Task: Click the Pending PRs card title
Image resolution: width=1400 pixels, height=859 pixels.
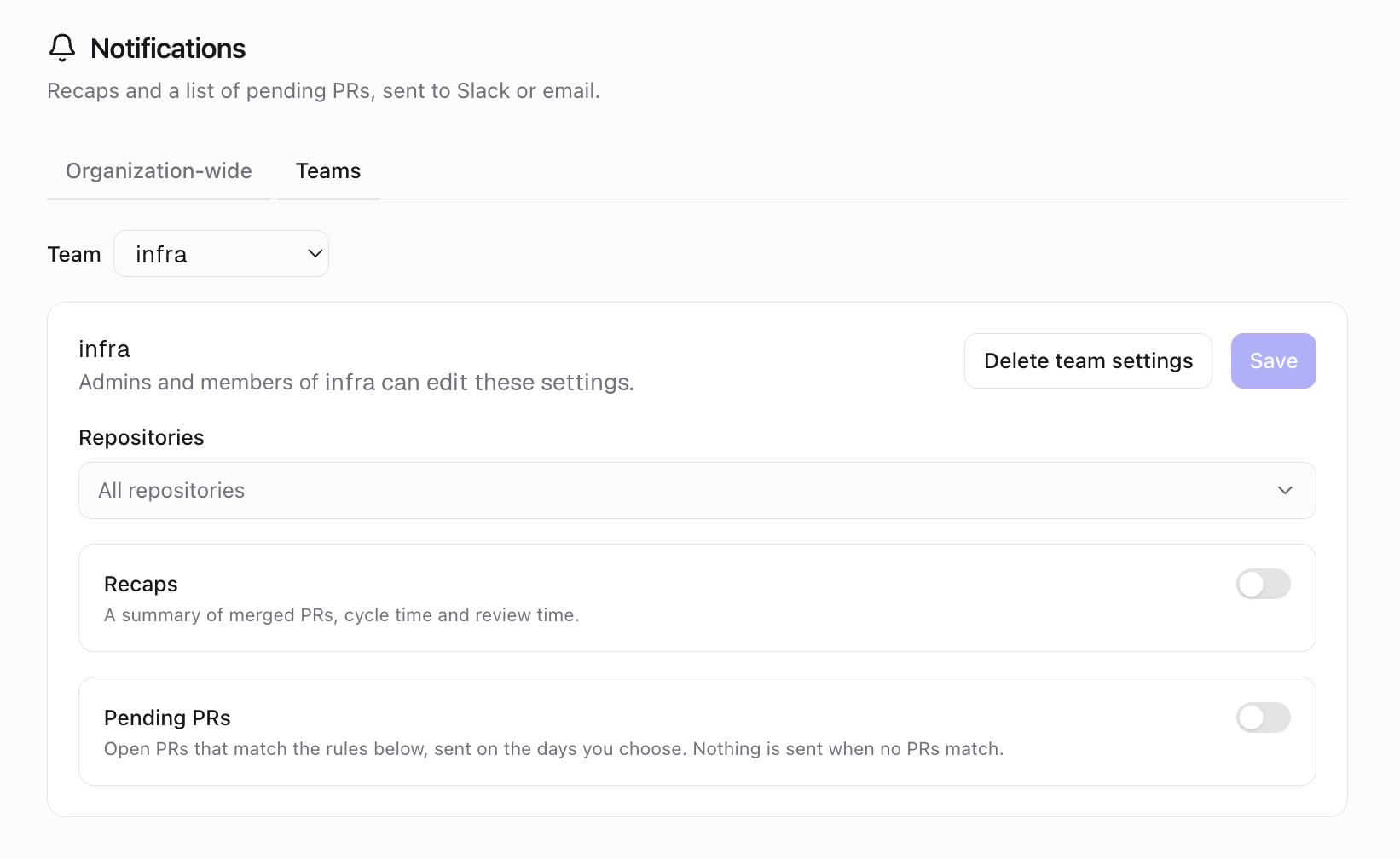Action: (167, 718)
